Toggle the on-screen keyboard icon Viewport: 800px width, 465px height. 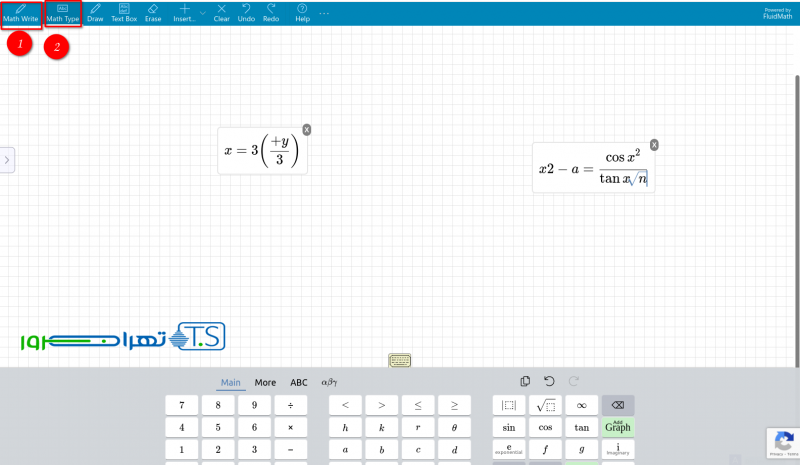(400, 360)
